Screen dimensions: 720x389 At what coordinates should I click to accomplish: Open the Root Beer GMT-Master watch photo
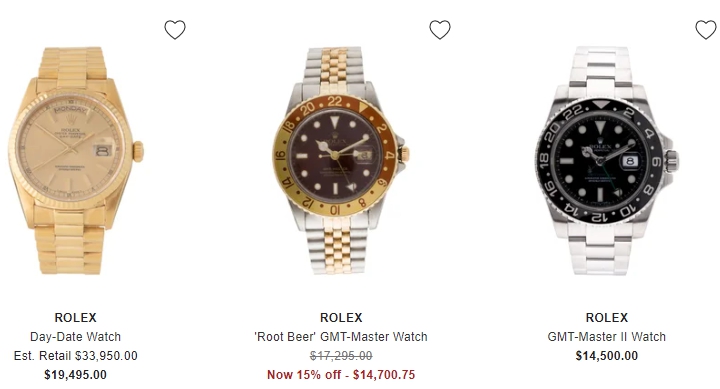coord(341,161)
